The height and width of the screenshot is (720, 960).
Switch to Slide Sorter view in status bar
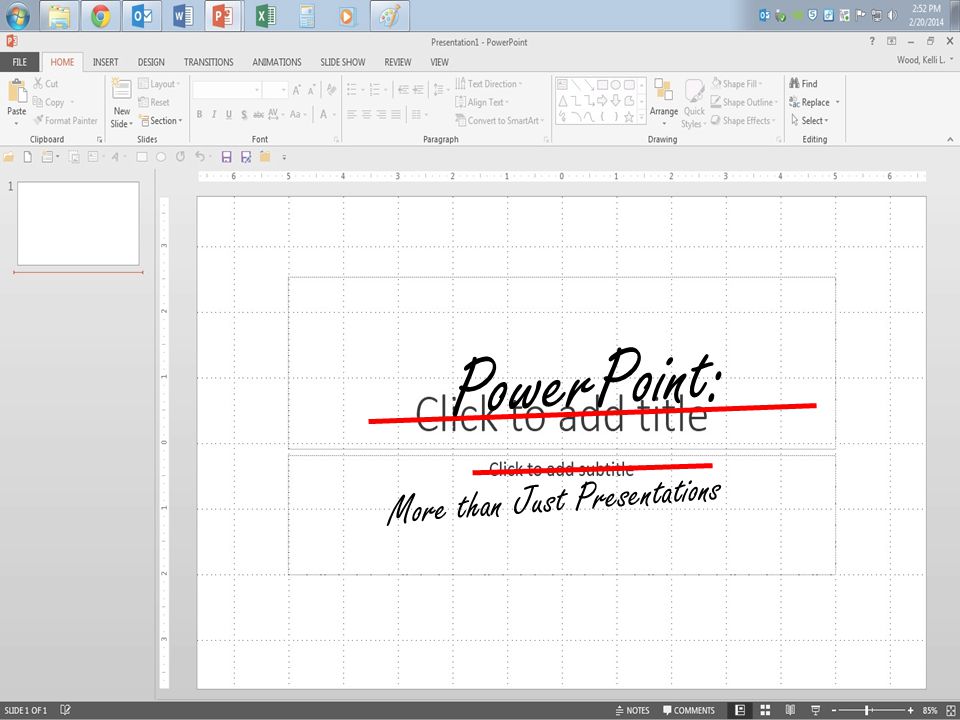[765, 710]
